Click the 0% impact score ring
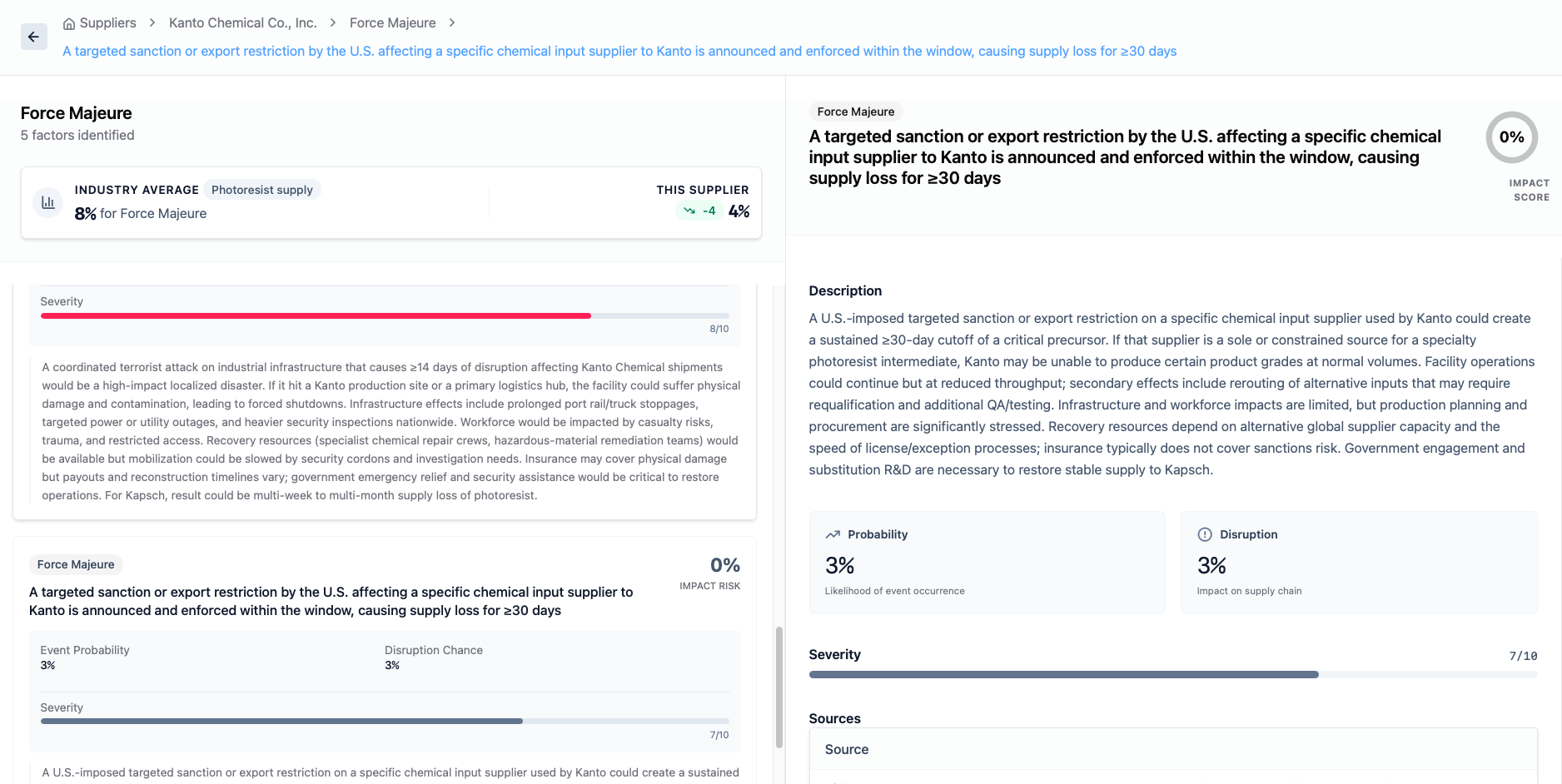 click(x=1511, y=137)
